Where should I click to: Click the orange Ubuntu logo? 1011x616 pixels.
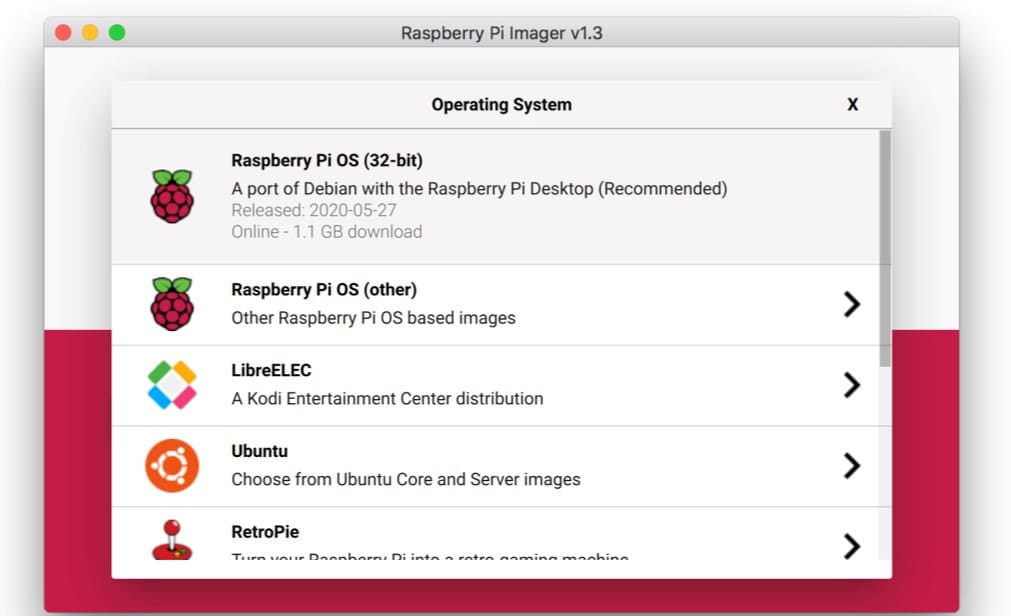click(x=172, y=466)
